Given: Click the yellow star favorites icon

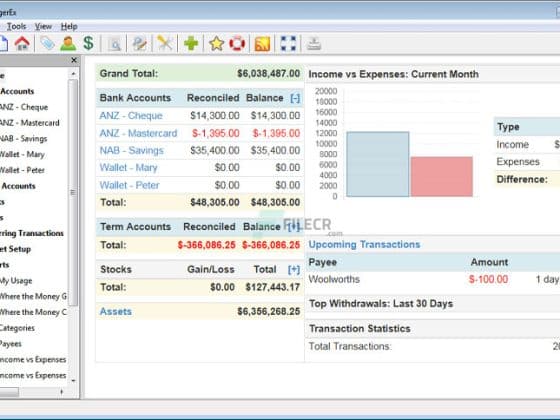Looking at the screenshot, I should tap(216, 44).
